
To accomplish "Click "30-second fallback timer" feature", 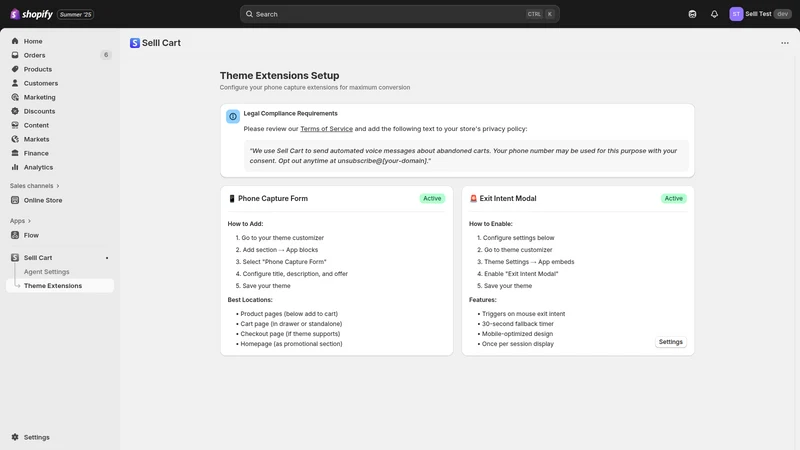I will (x=518, y=324).
